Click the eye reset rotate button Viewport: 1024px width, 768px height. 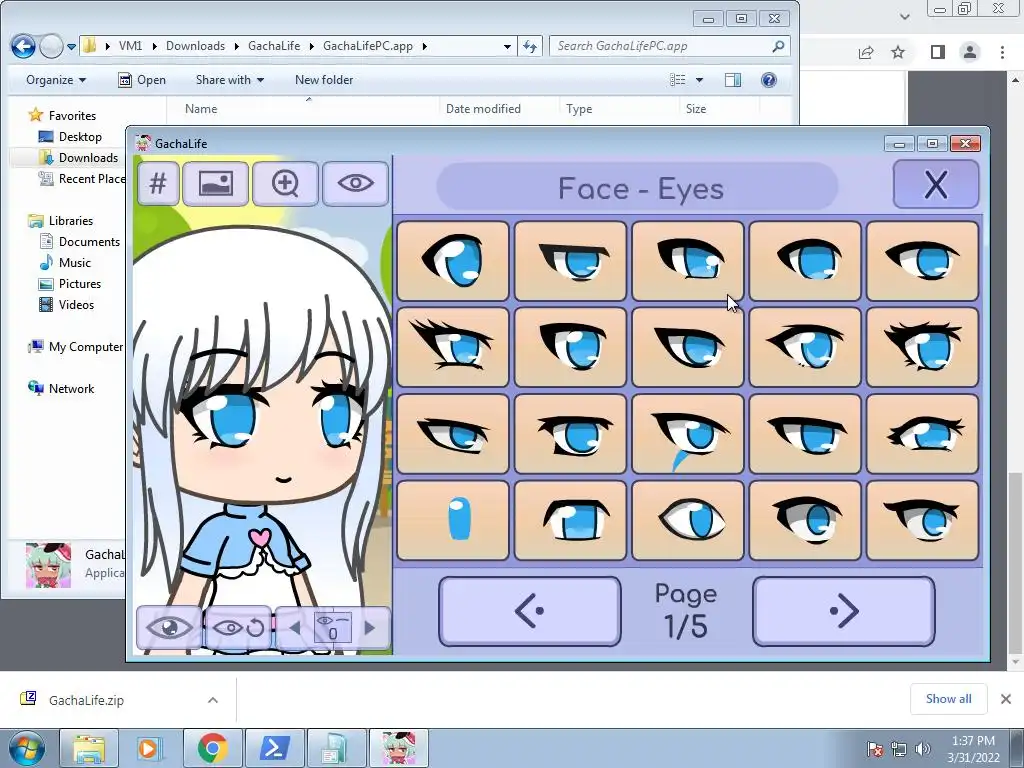(x=238, y=628)
